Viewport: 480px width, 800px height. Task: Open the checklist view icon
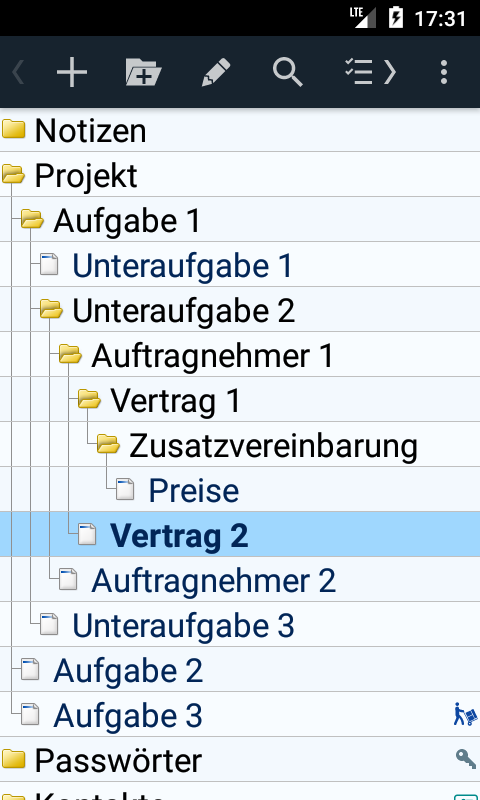(370, 72)
